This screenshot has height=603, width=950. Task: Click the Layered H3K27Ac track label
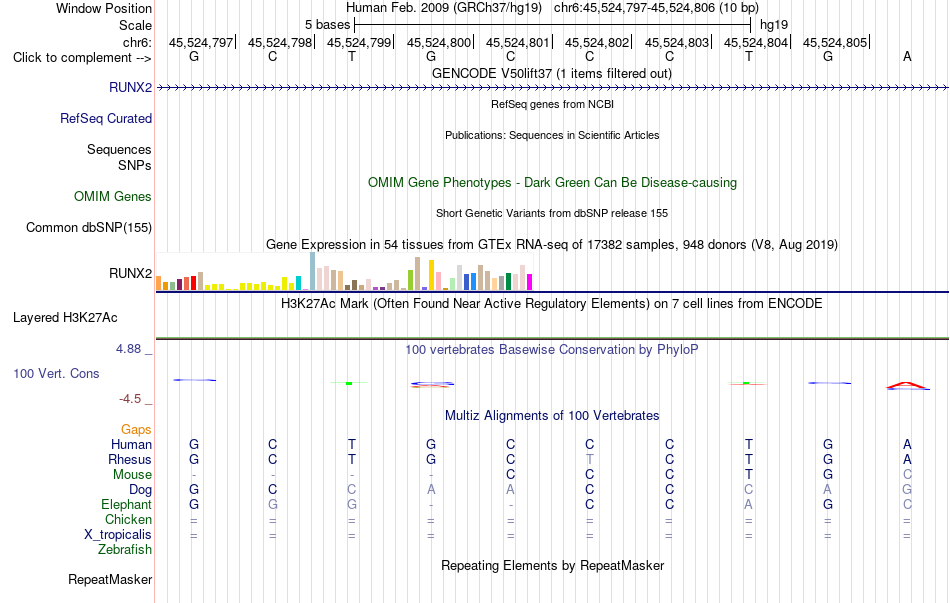[65, 318]
